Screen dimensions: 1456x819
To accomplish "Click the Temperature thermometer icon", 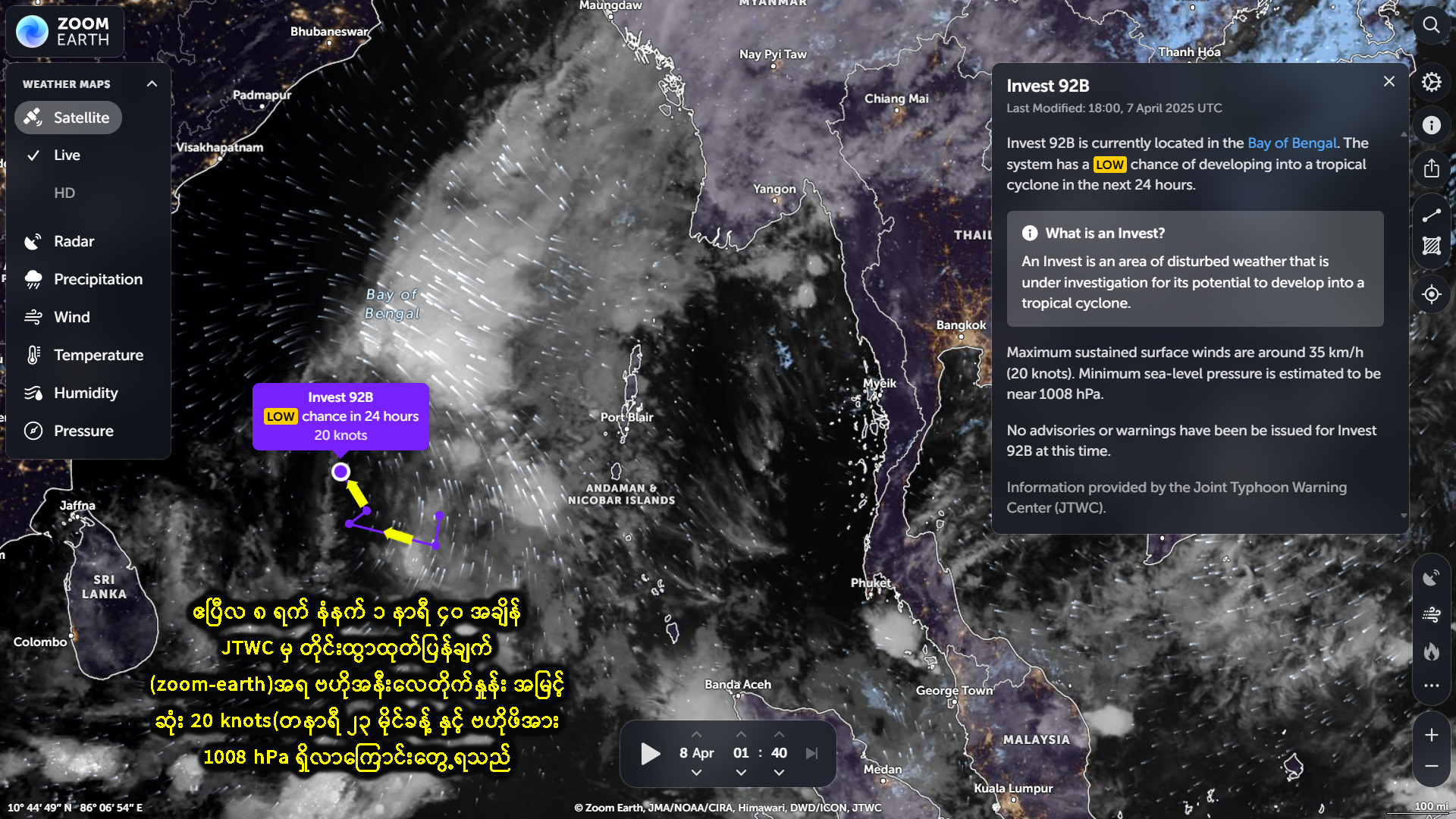I will (33, 355).
